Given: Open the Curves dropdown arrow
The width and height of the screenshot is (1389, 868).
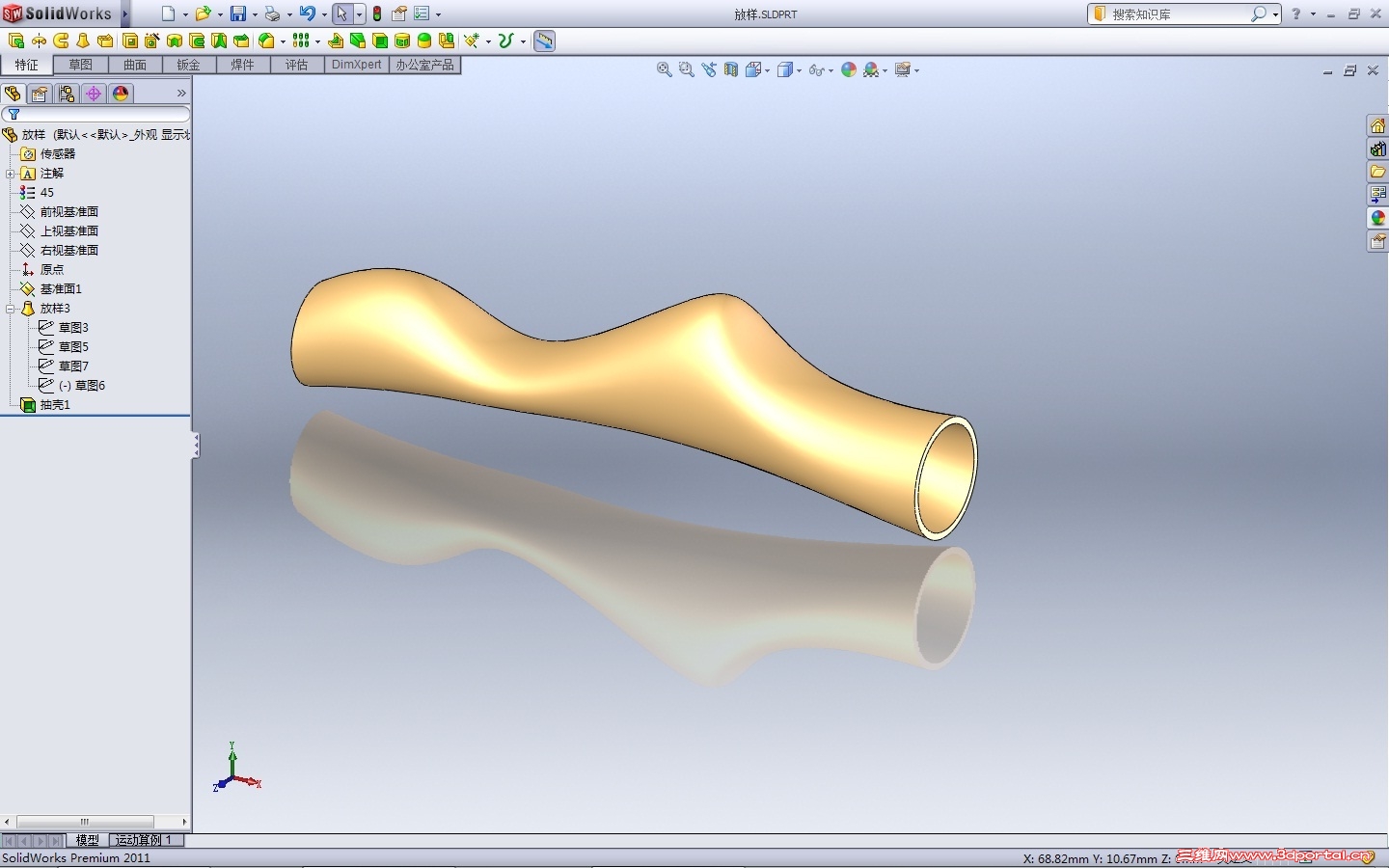Looking at the screenshot, I should [523, 41].
